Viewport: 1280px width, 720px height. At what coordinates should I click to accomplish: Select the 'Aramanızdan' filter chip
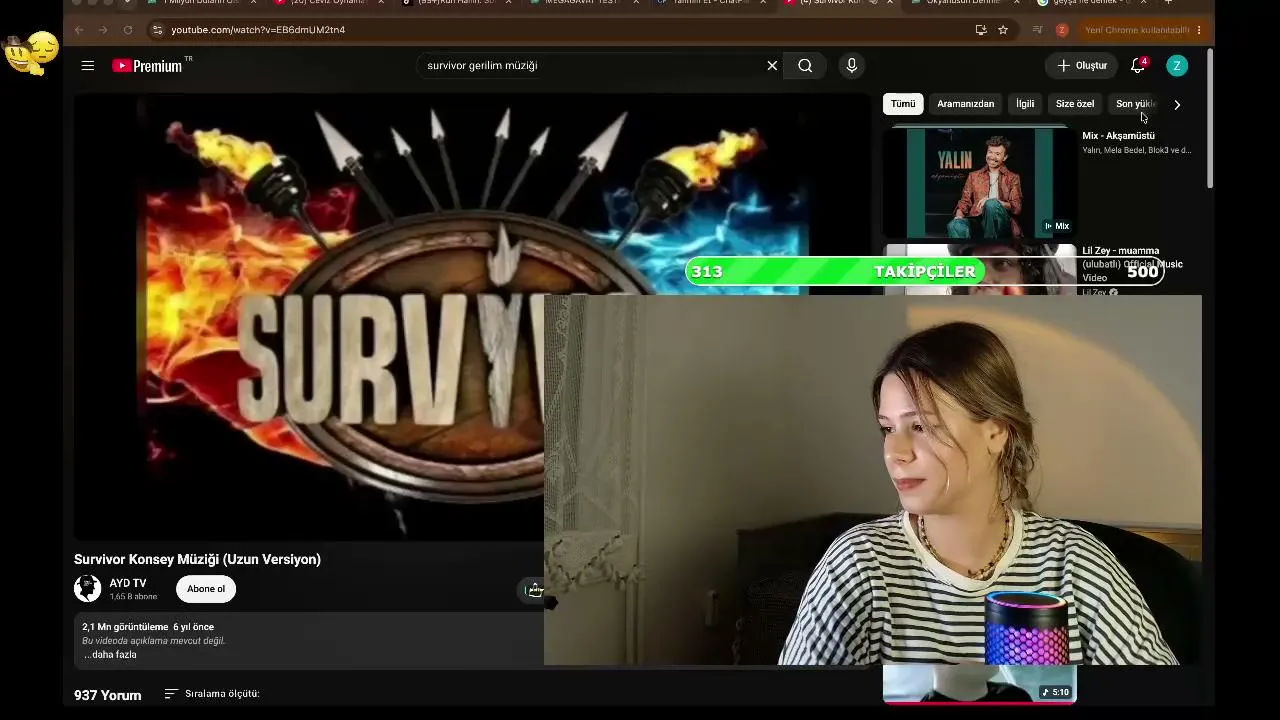point(966,104)
